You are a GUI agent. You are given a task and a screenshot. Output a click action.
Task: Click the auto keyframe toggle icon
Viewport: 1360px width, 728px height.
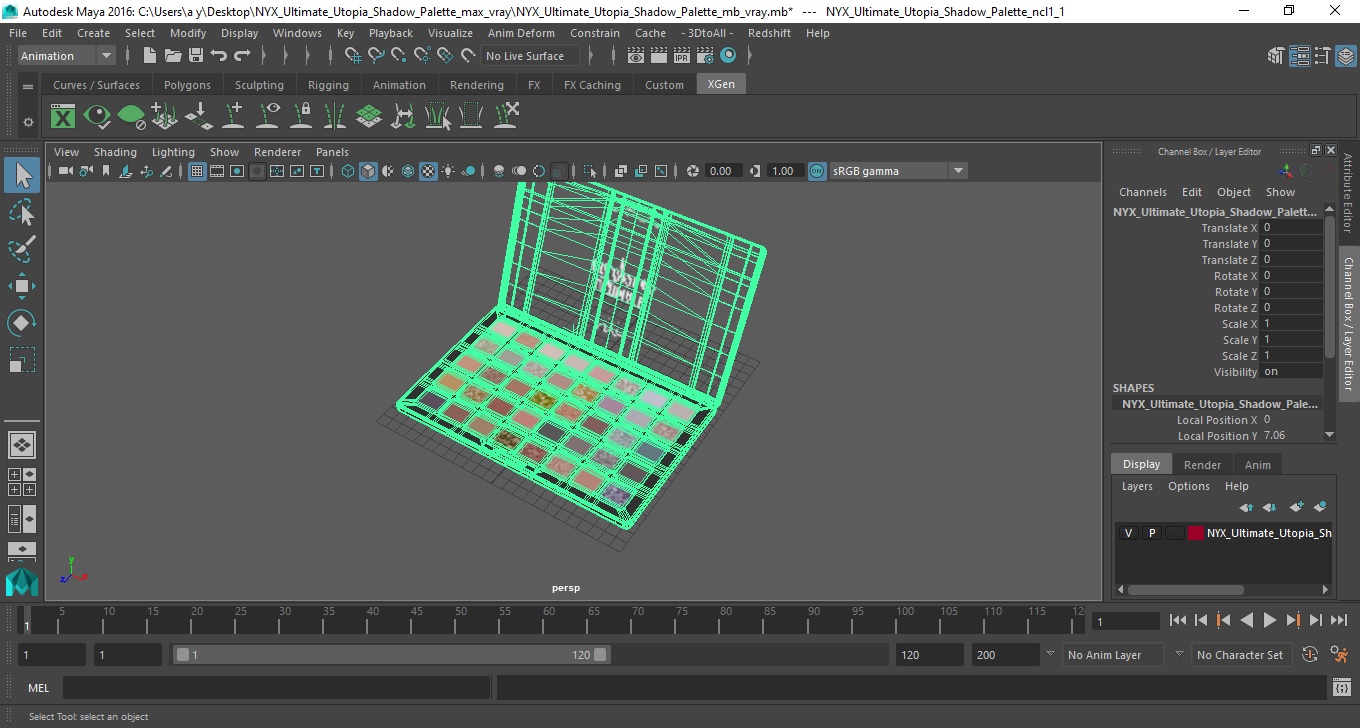(x=1310, y=655)
